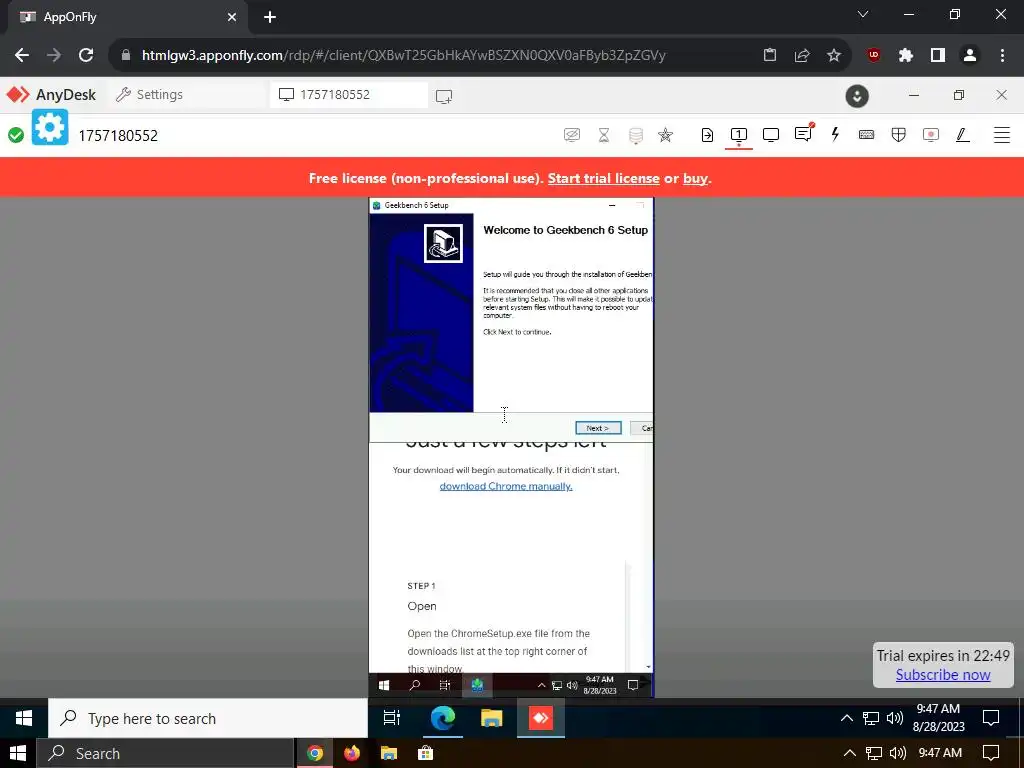This screenshot has height=768, width=1024.
Task: Click the green connection status checkmark
Action: pyautogui.click(x=16, y=135)
